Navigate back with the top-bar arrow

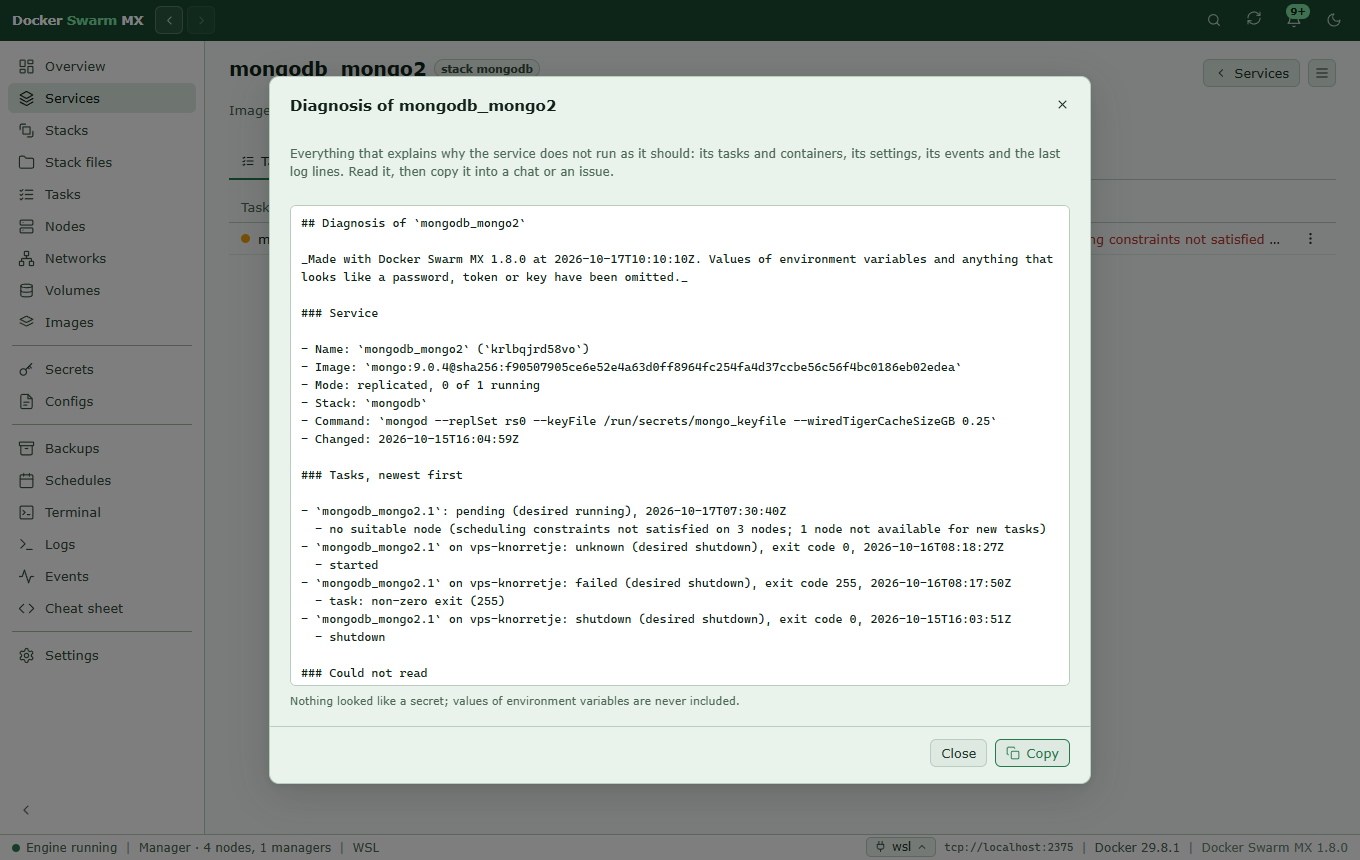(169, 20)
